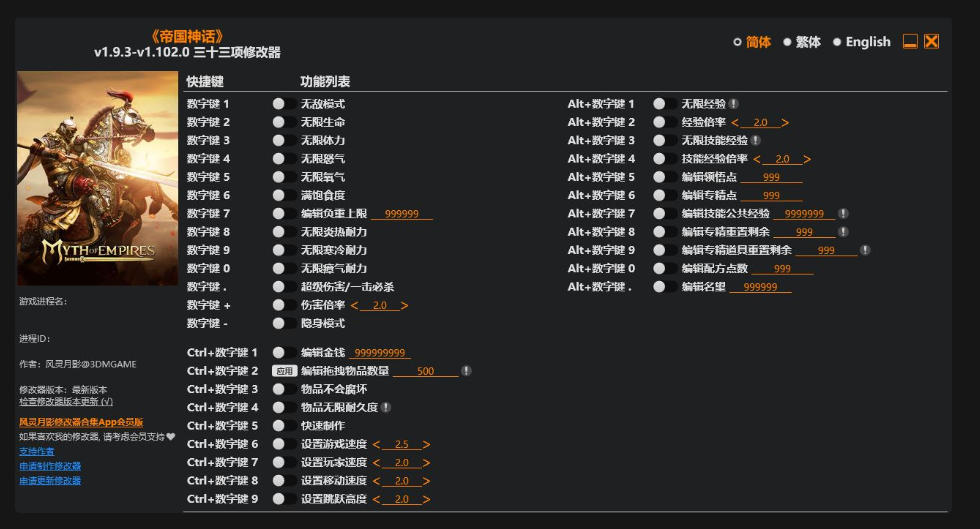
Task: Click info icon beside 物品无限耐久度
Action: (x=386, y=407)
